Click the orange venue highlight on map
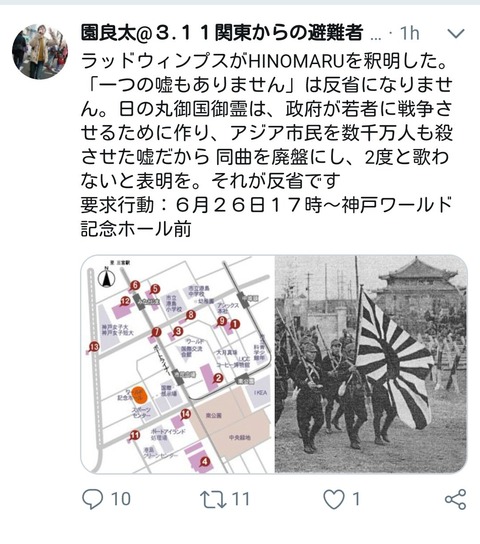480x544 pixels. tap(140, 396)
